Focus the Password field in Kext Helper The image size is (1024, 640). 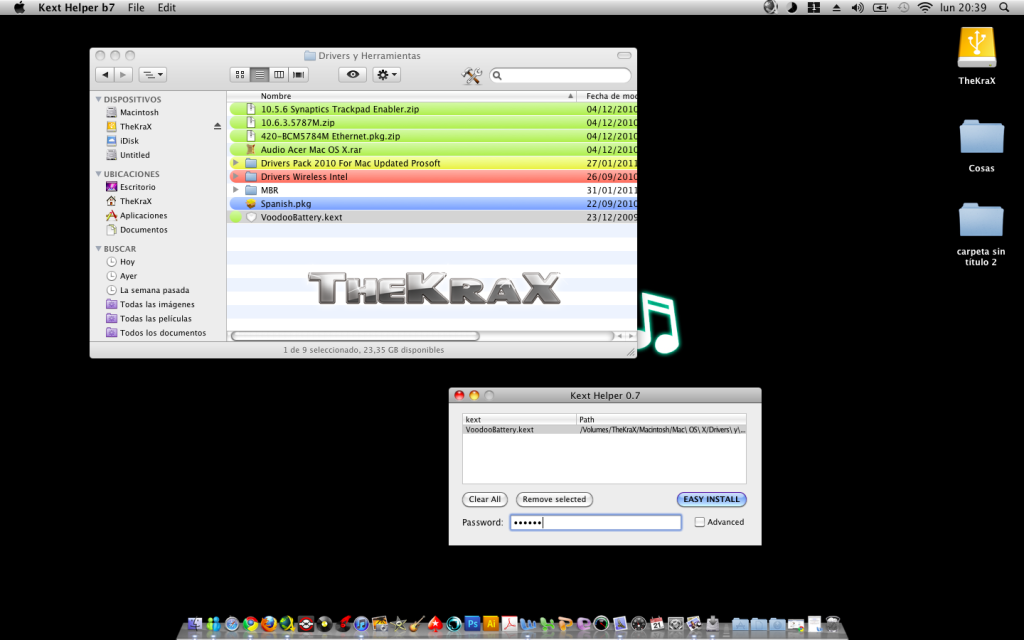pyautogui.click(x=596, y=522)
